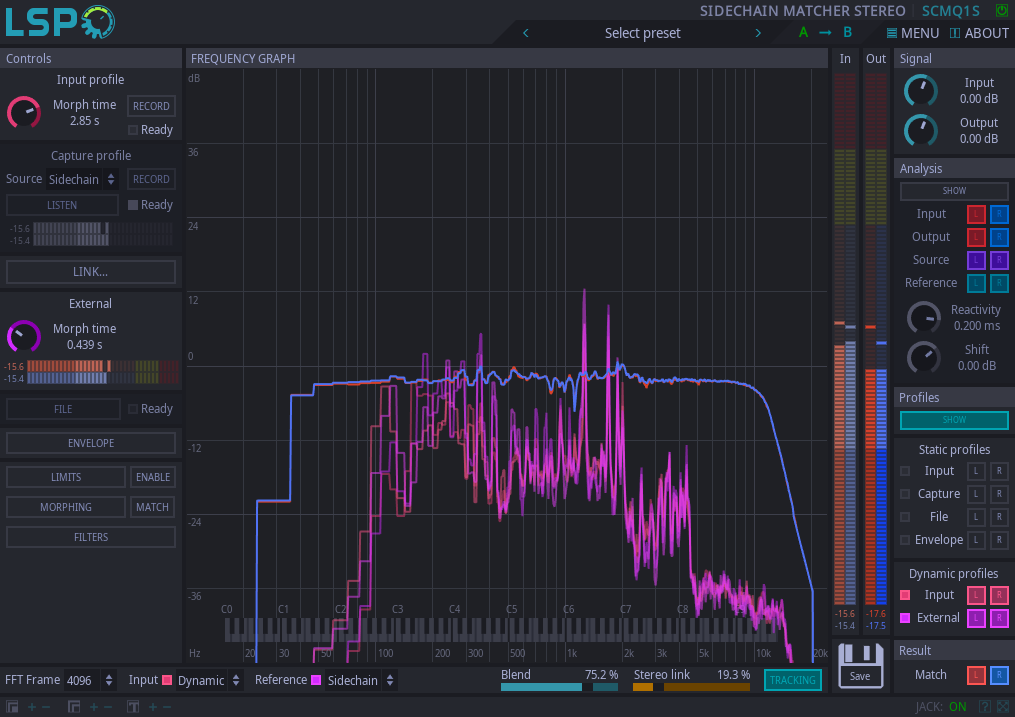Open the ABOUT page
The image size is (1015, 717).
point(979,33)
